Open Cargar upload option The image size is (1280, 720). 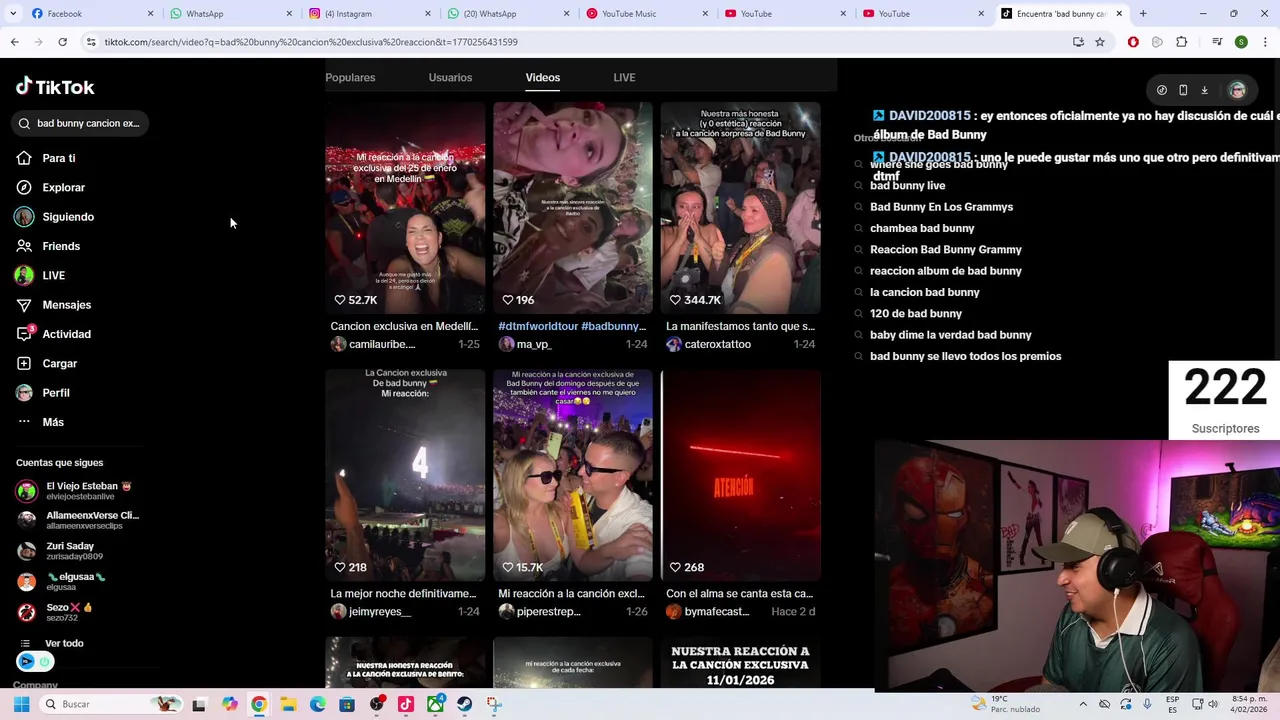[x=59, y=363]
